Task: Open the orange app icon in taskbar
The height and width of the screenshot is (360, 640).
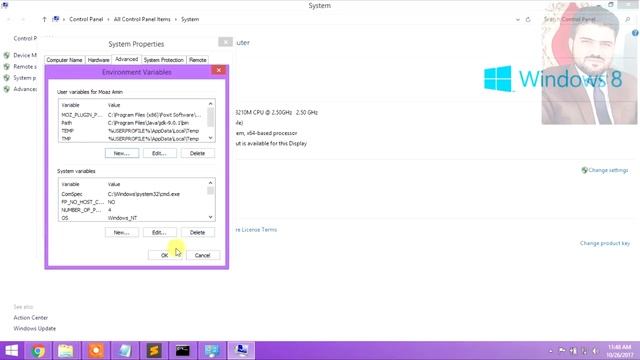Action: coord(96,351)
